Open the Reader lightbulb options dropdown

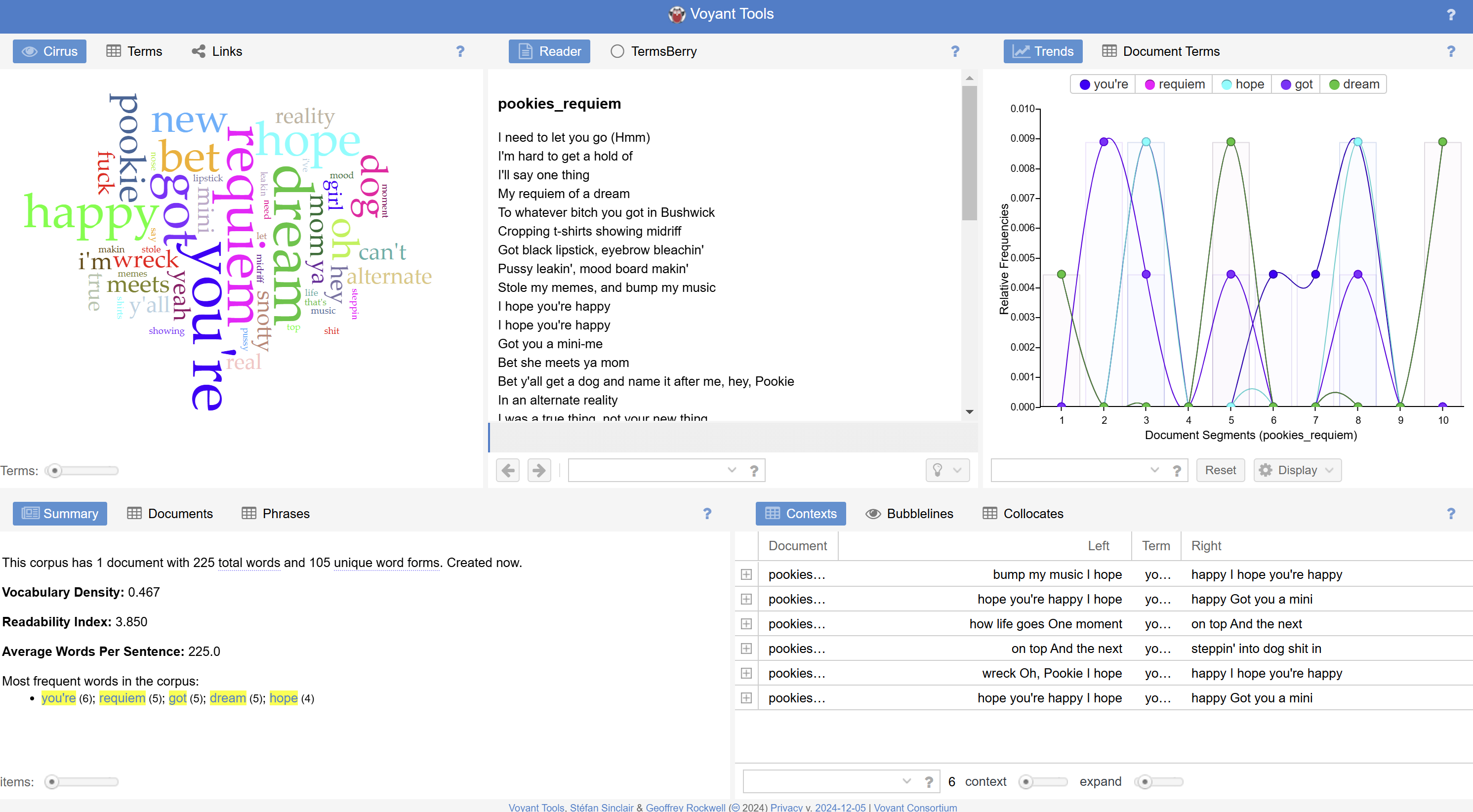point(947,470)
